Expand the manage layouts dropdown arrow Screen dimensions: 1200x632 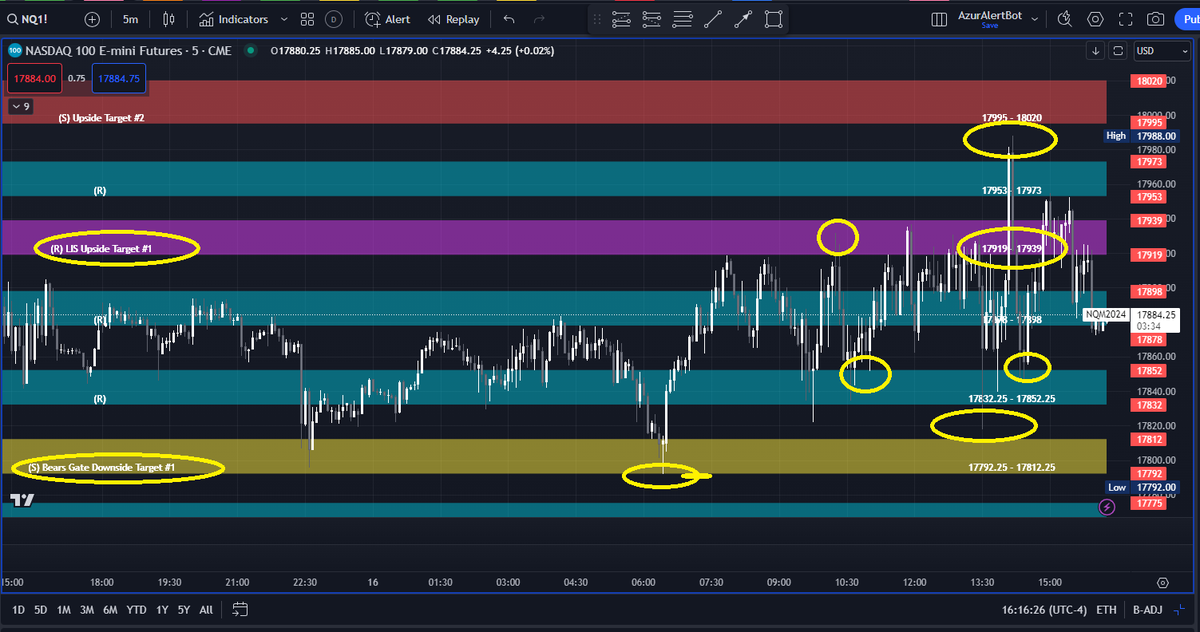tap(1034, 19)
